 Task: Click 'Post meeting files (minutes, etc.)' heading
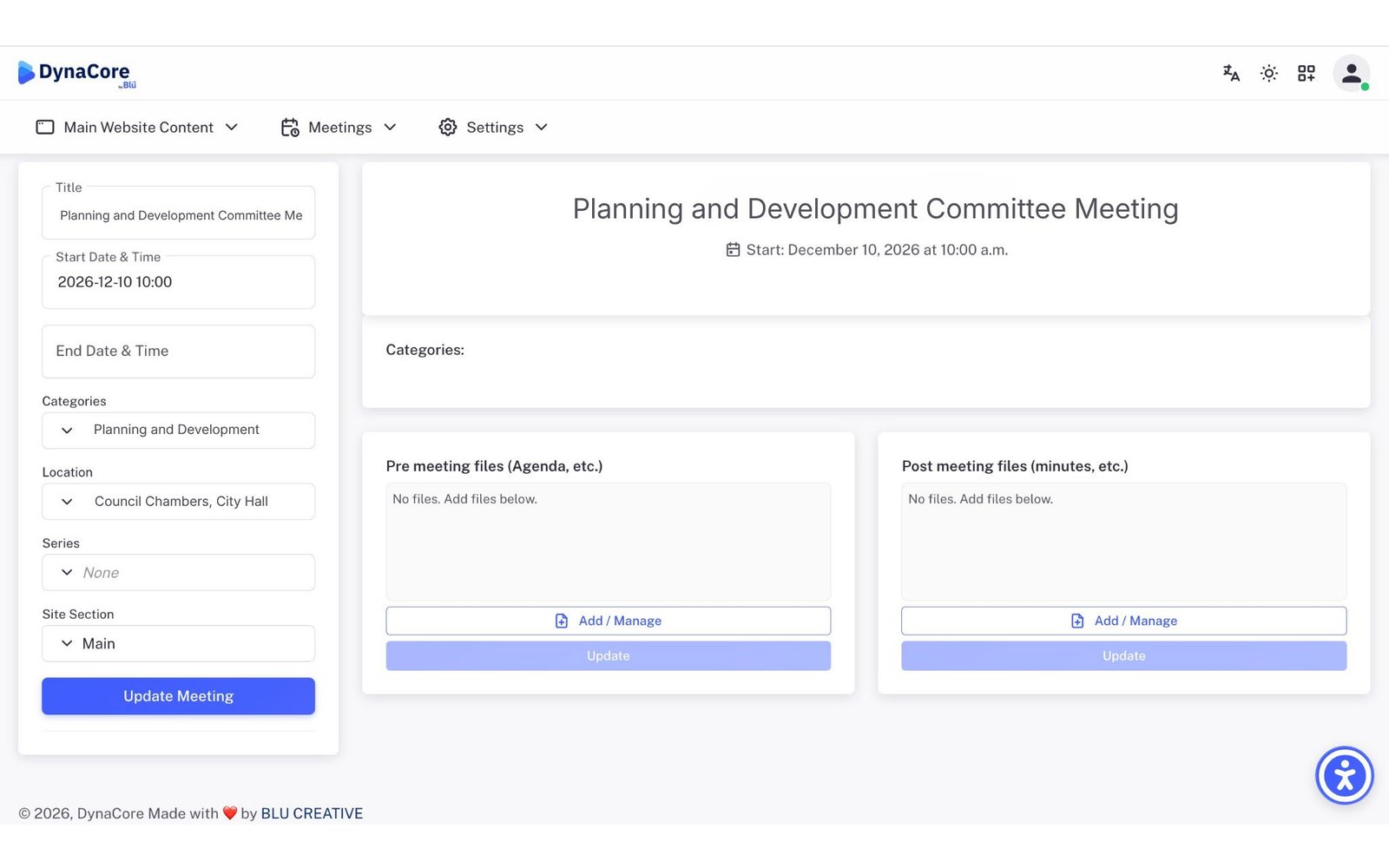(1015, 466)
